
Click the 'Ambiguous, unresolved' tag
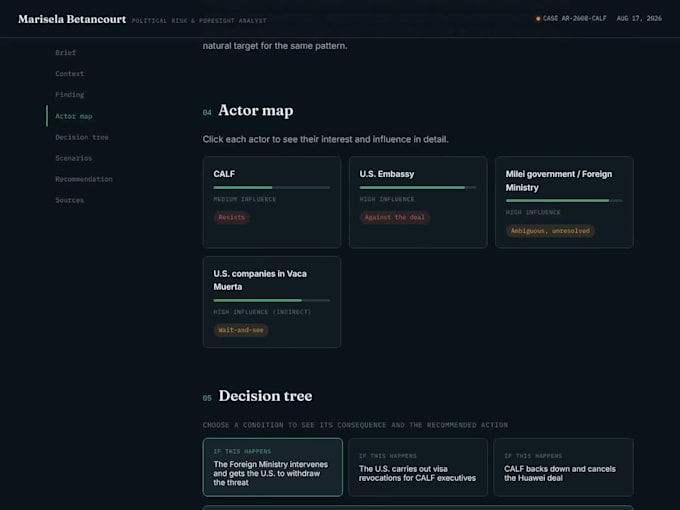[x=550, y=231]
